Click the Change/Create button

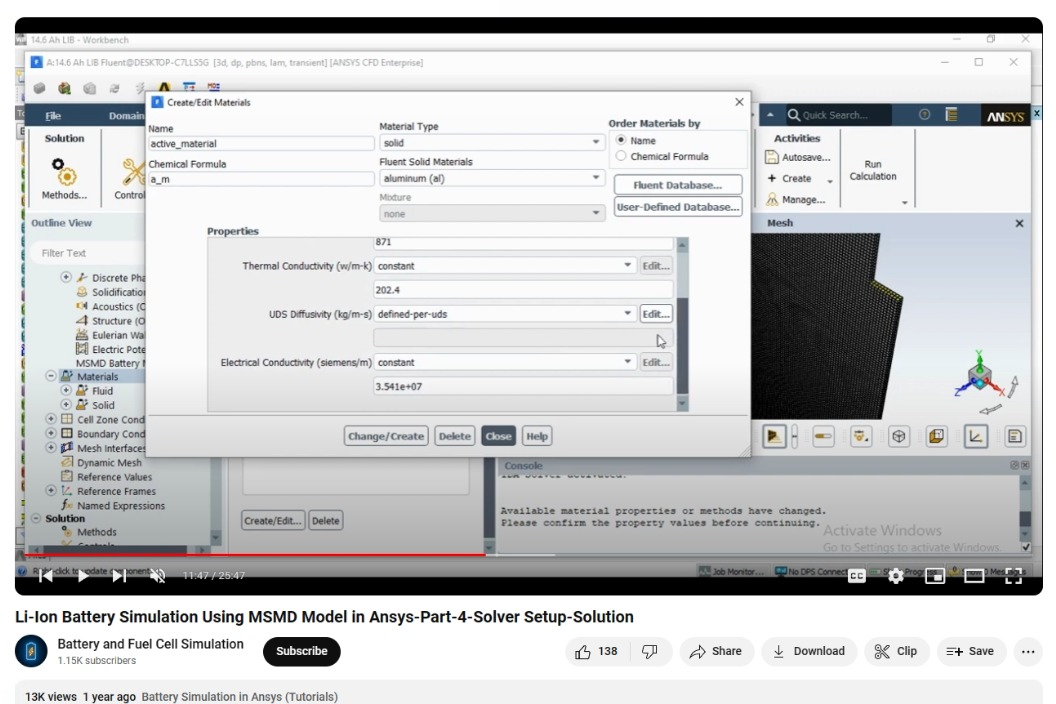386,436
